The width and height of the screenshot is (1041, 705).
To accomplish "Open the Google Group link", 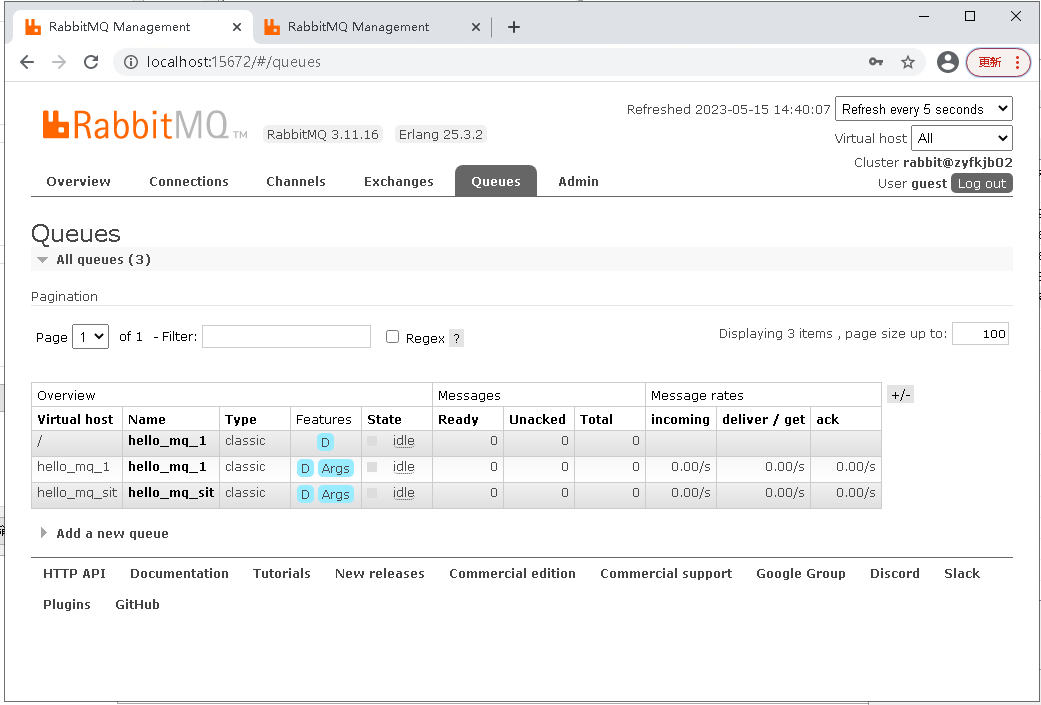I will pyautogui.click(x=801, y=574).
